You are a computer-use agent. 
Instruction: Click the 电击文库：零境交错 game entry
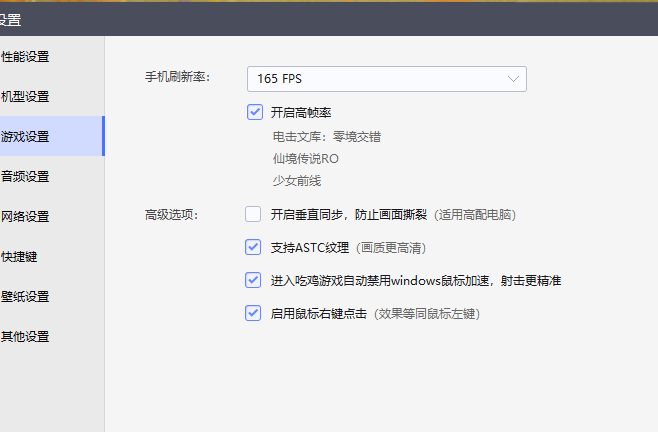[x=326, y=137]
